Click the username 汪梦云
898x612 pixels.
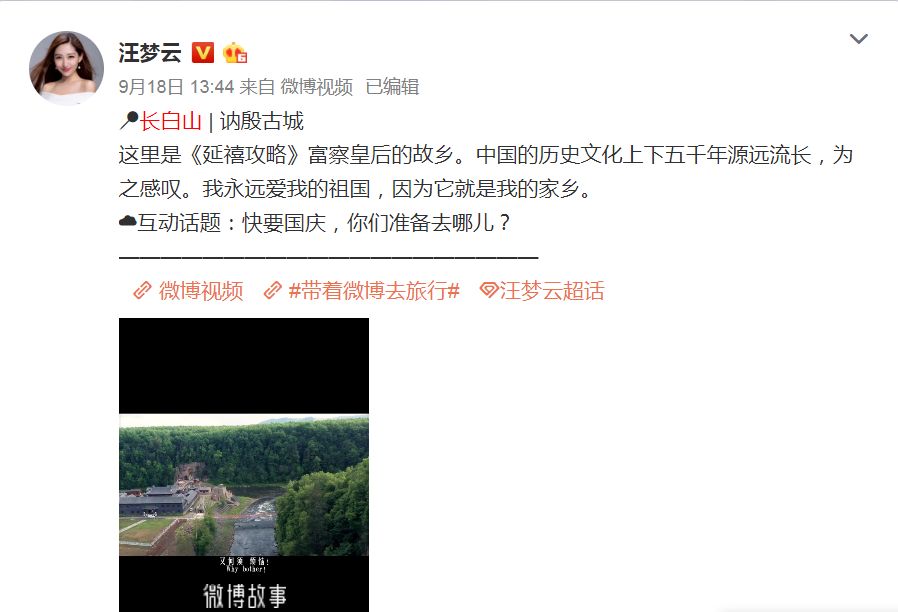click(x=150, y=53)
